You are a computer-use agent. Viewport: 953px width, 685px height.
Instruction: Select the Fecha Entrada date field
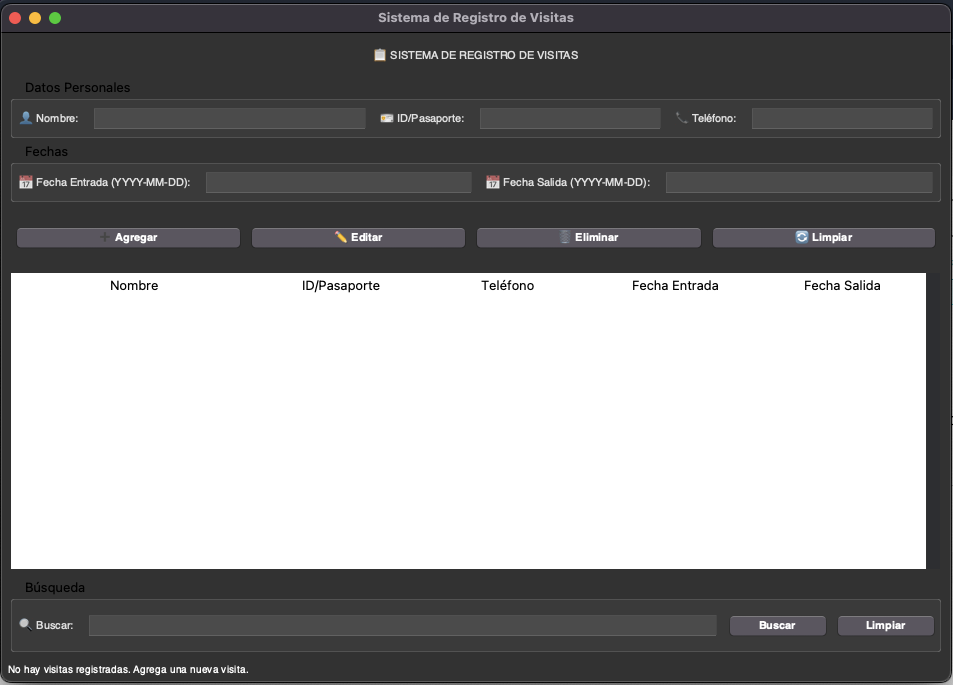(339, 182)
